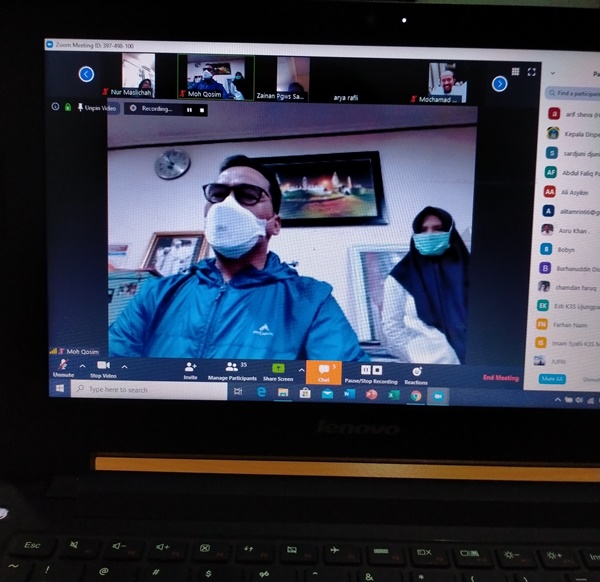Expand video options arrow beside Stop Video
Image resolution: width=600 pixels, height=582 pixels.
[x=124, y=367]
